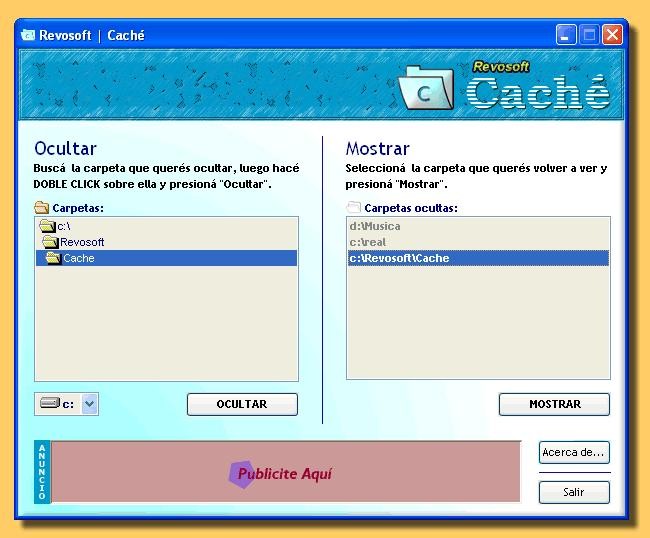Click the OCULTAR button
The height and width of the screenshot is (538, 650).
pyautogui.click(x=242, y=404)
